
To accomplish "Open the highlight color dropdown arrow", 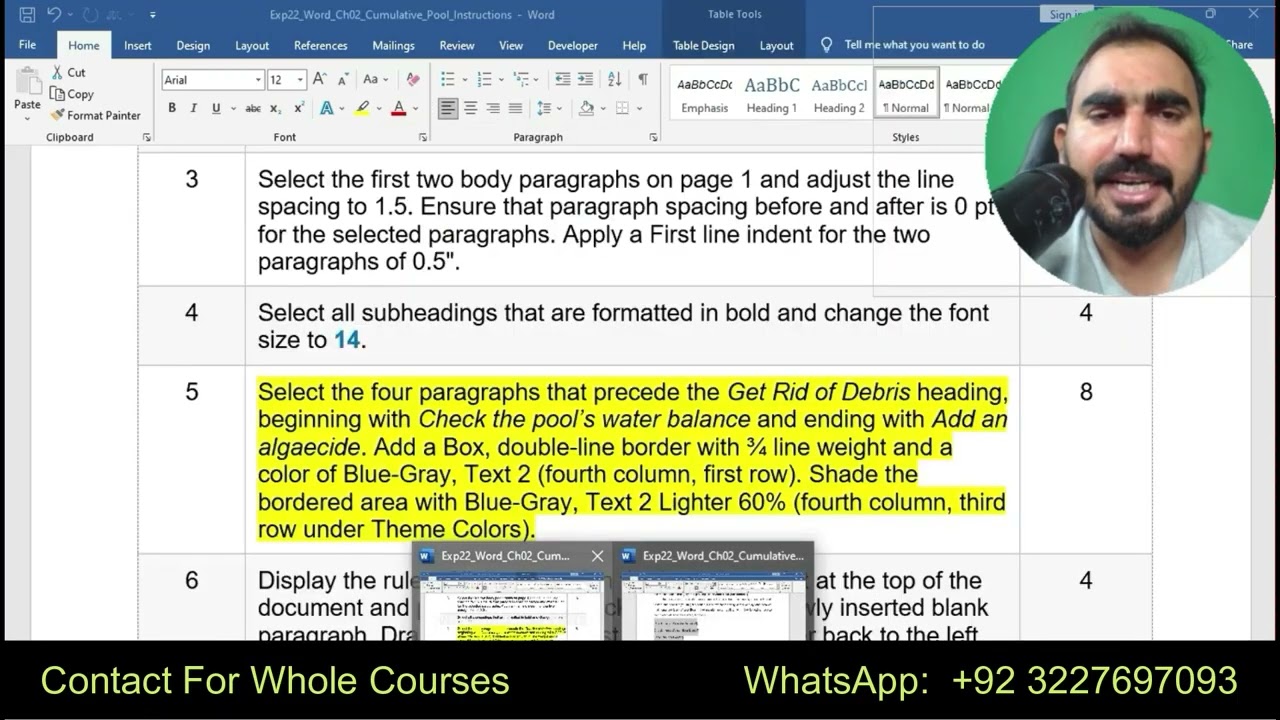I will coord(379,108).
